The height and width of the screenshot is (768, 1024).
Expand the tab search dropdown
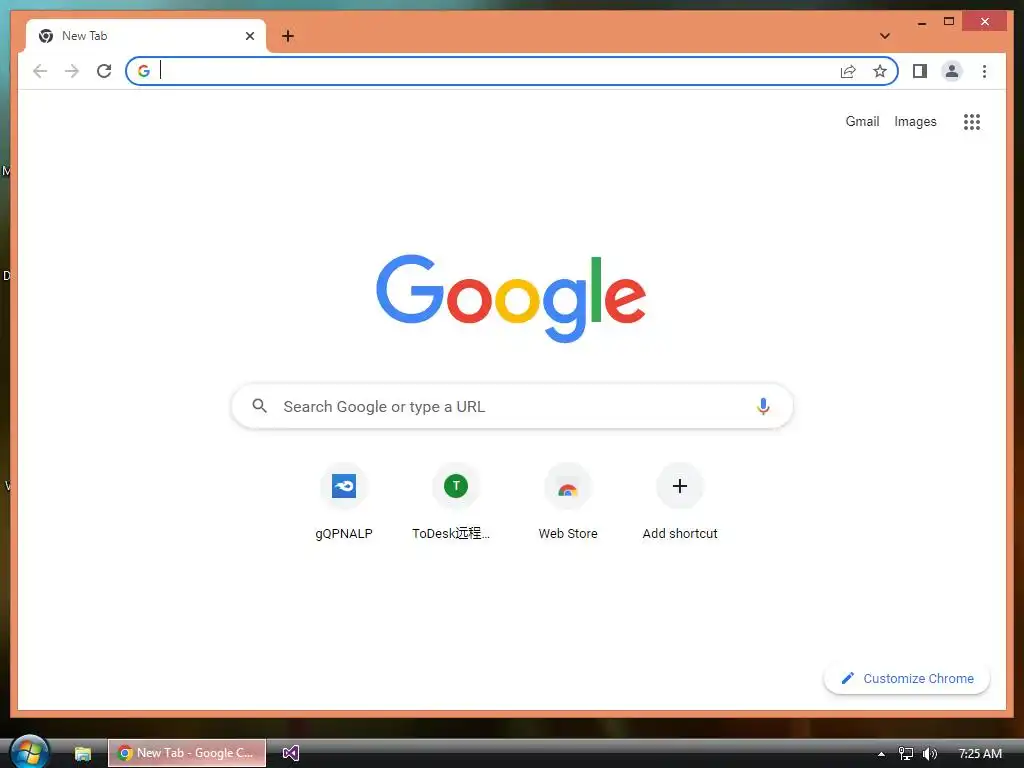[x=885, y=36]
